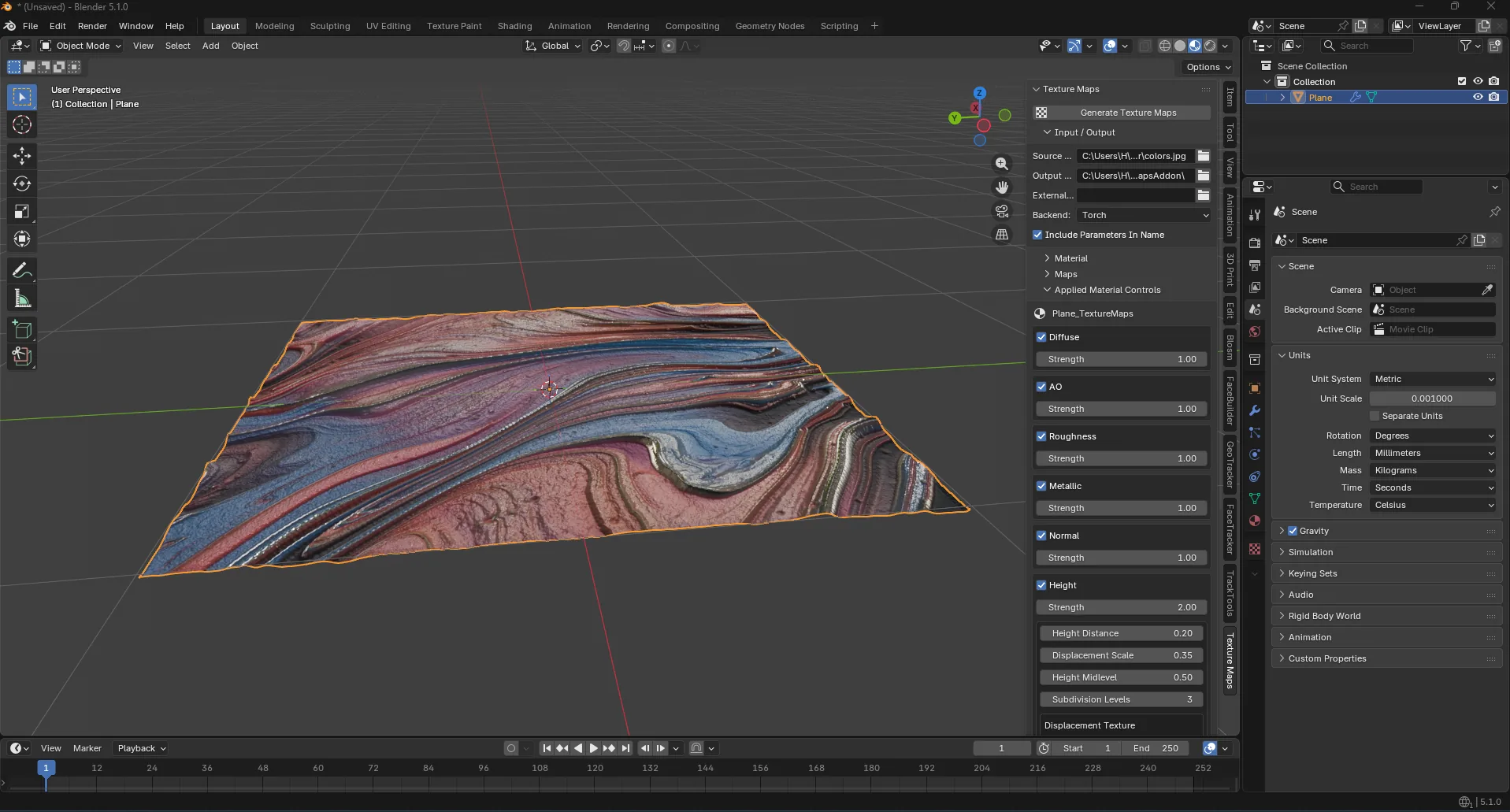
Task: Switch to the Geometry Nodes workspace
Action: pos(770,26)
